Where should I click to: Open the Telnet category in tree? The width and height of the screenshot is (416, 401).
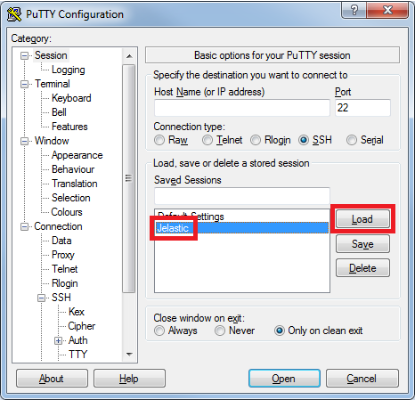click(65, 269)
